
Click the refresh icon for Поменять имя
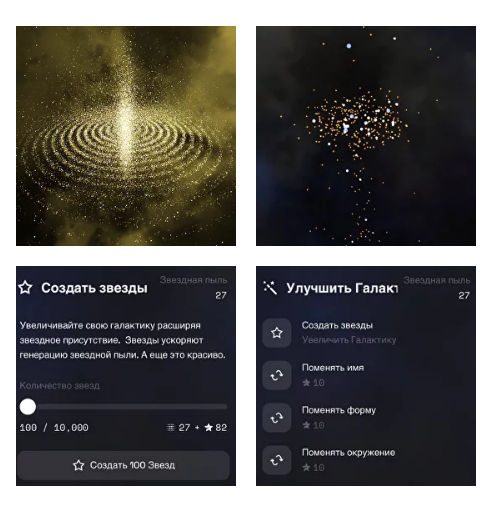coord(277,375)
